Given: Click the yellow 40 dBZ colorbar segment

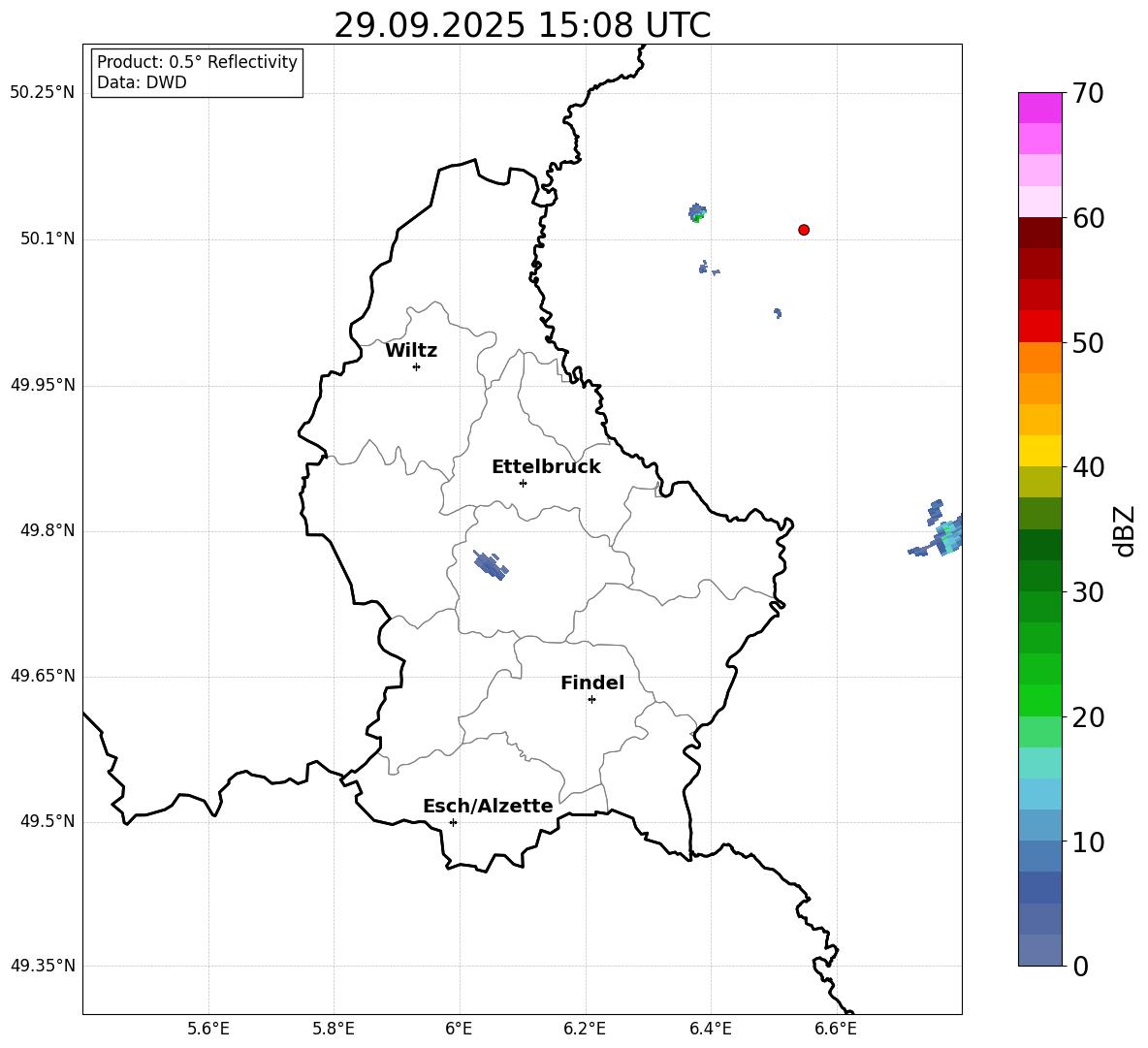Looking at the screenshot, I should pyautogui.click(x=1039, y=451).
